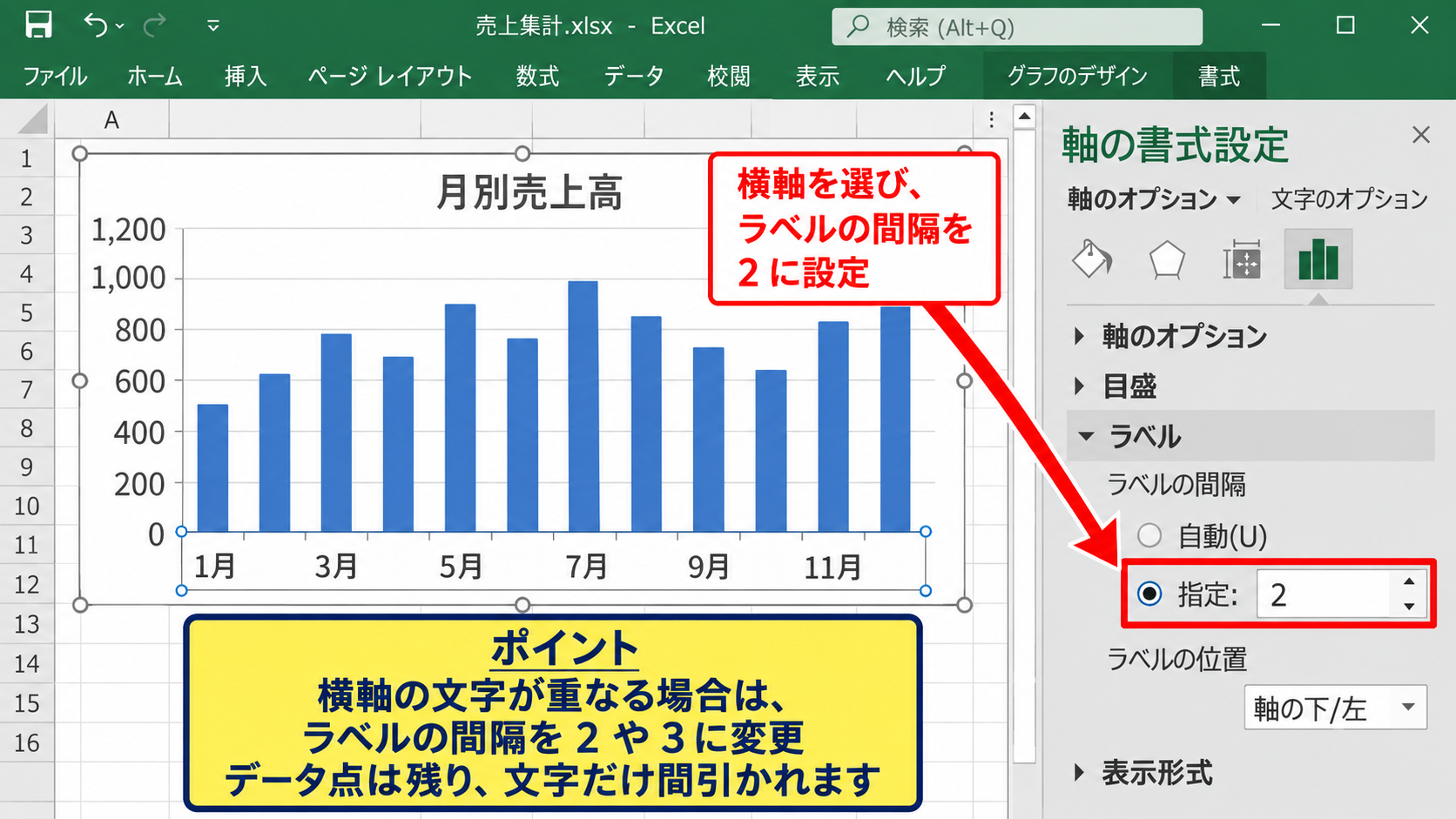The width and height of the screenshot is (1456, 819).
Task: Open the データ tab
Action: (x=634, y=77)
